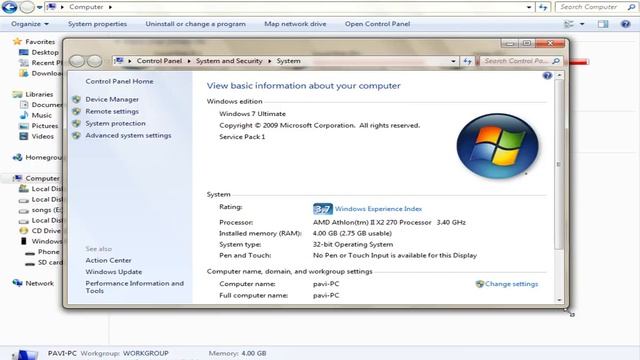The image size is (640, 360).
Task: Click the System window vertical scrollbar thumb
Action: (x=559, y=164)
